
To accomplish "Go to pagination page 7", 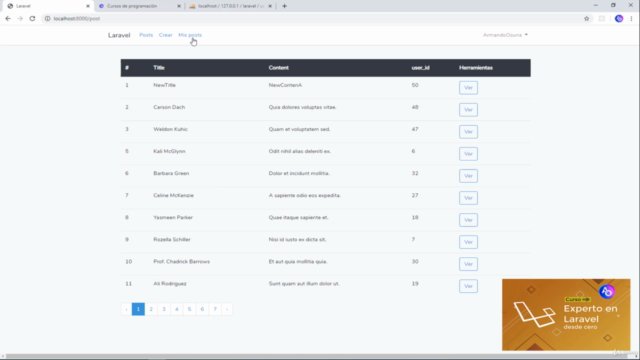I will (x=215, y=309).
